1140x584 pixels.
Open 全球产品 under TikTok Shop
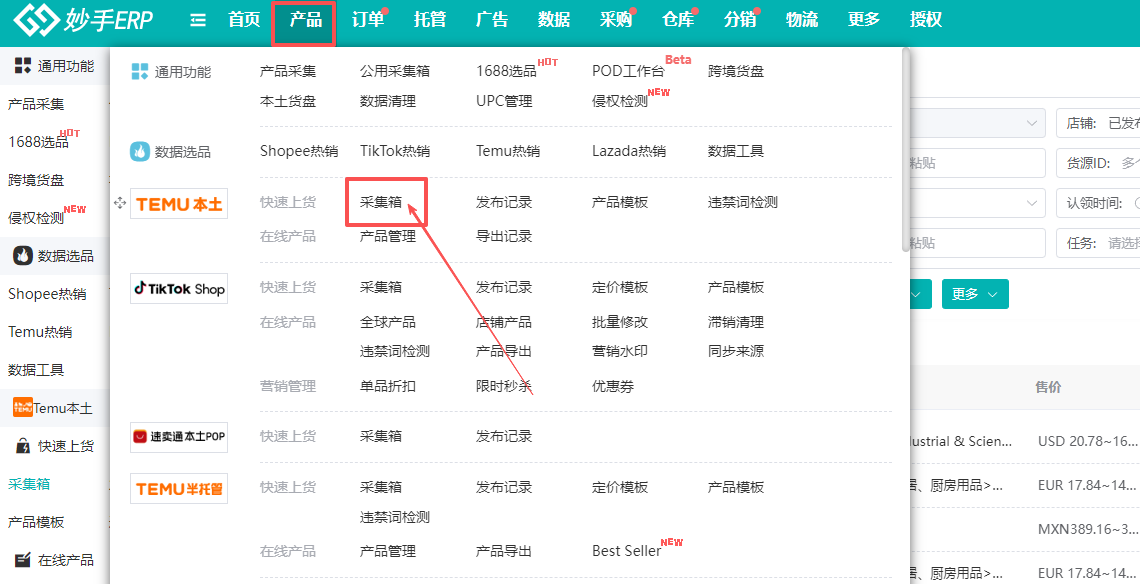pos(388,322)
